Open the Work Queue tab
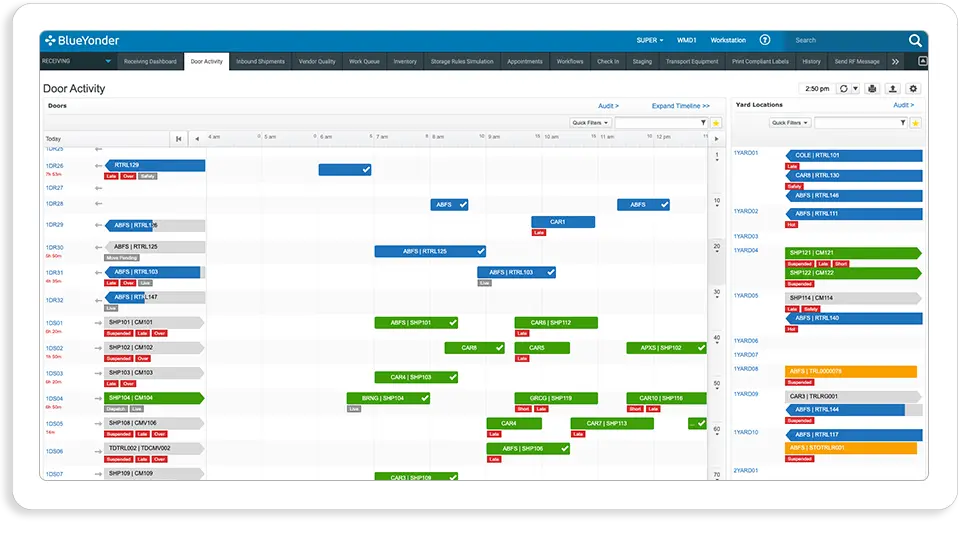 [x=364, y=61]
